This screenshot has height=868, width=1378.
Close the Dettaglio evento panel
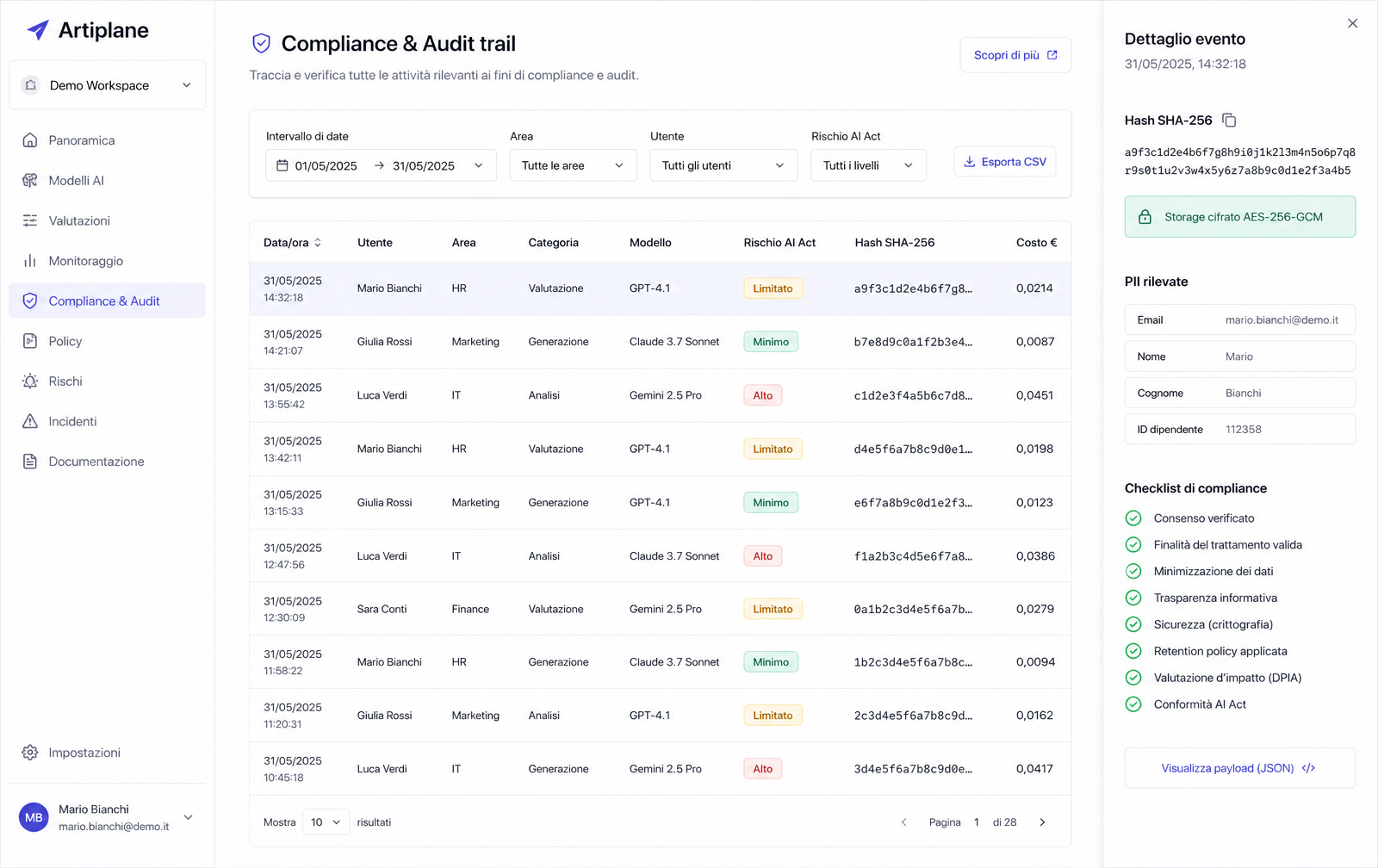click(x=1352, y=23)
